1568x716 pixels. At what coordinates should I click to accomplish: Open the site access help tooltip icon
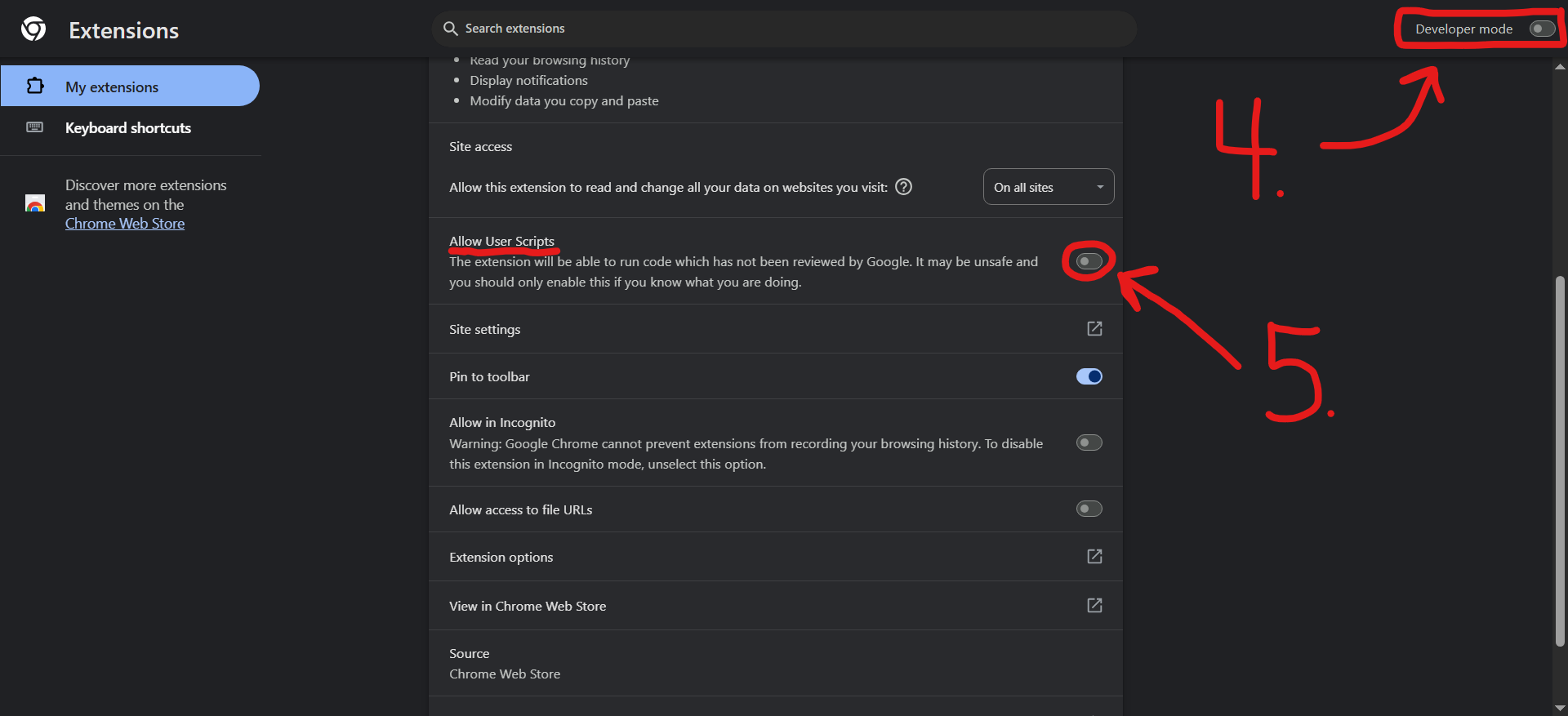pyautogui.click(x=903, y=187)
